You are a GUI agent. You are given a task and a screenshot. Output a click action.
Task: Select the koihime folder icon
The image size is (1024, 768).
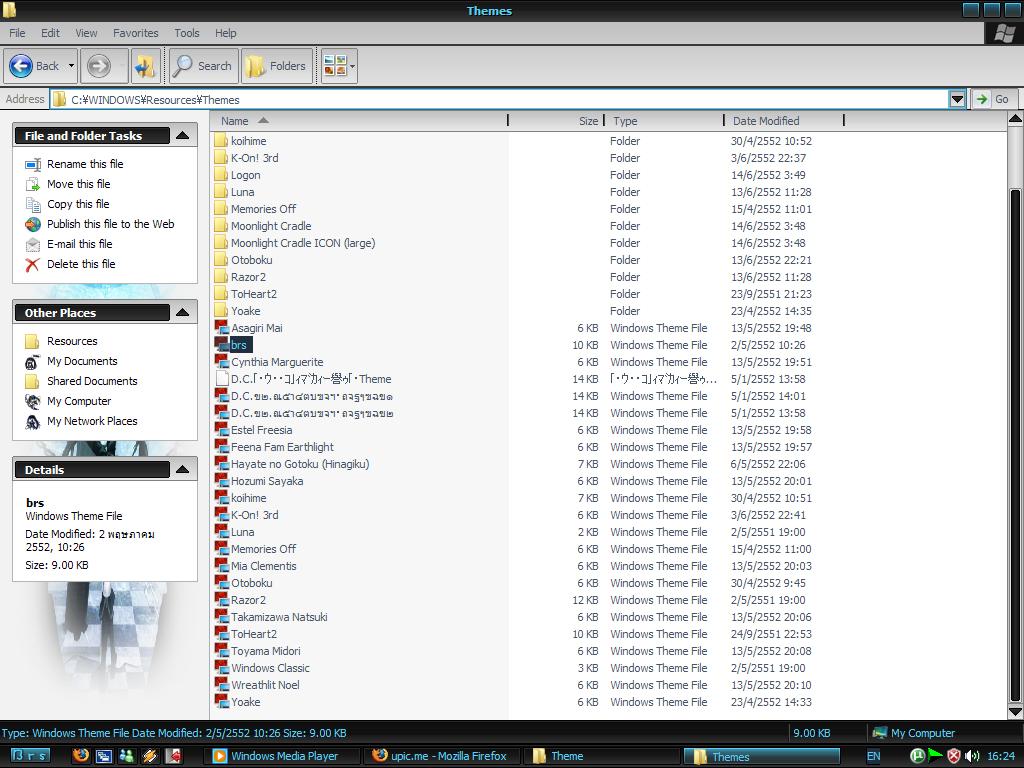pyautogui.click(x=221, y=141)
